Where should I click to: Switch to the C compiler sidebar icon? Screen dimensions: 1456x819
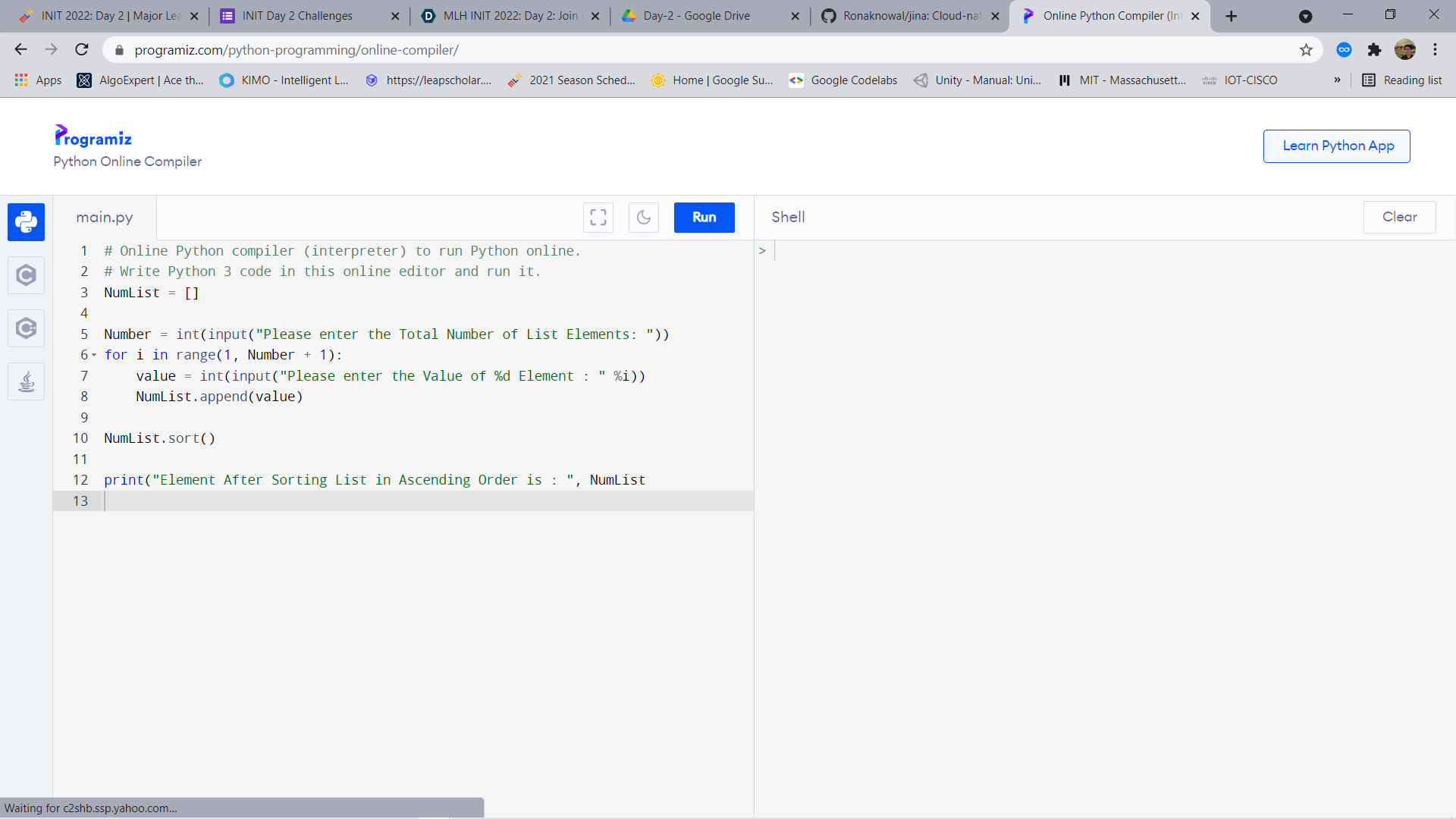click(26, 275)
